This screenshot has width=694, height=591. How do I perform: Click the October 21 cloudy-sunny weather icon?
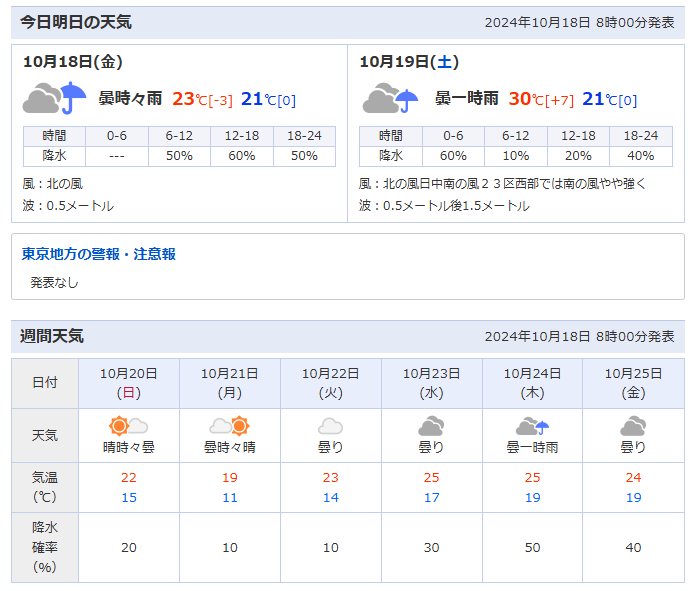[x=229, y=426]
